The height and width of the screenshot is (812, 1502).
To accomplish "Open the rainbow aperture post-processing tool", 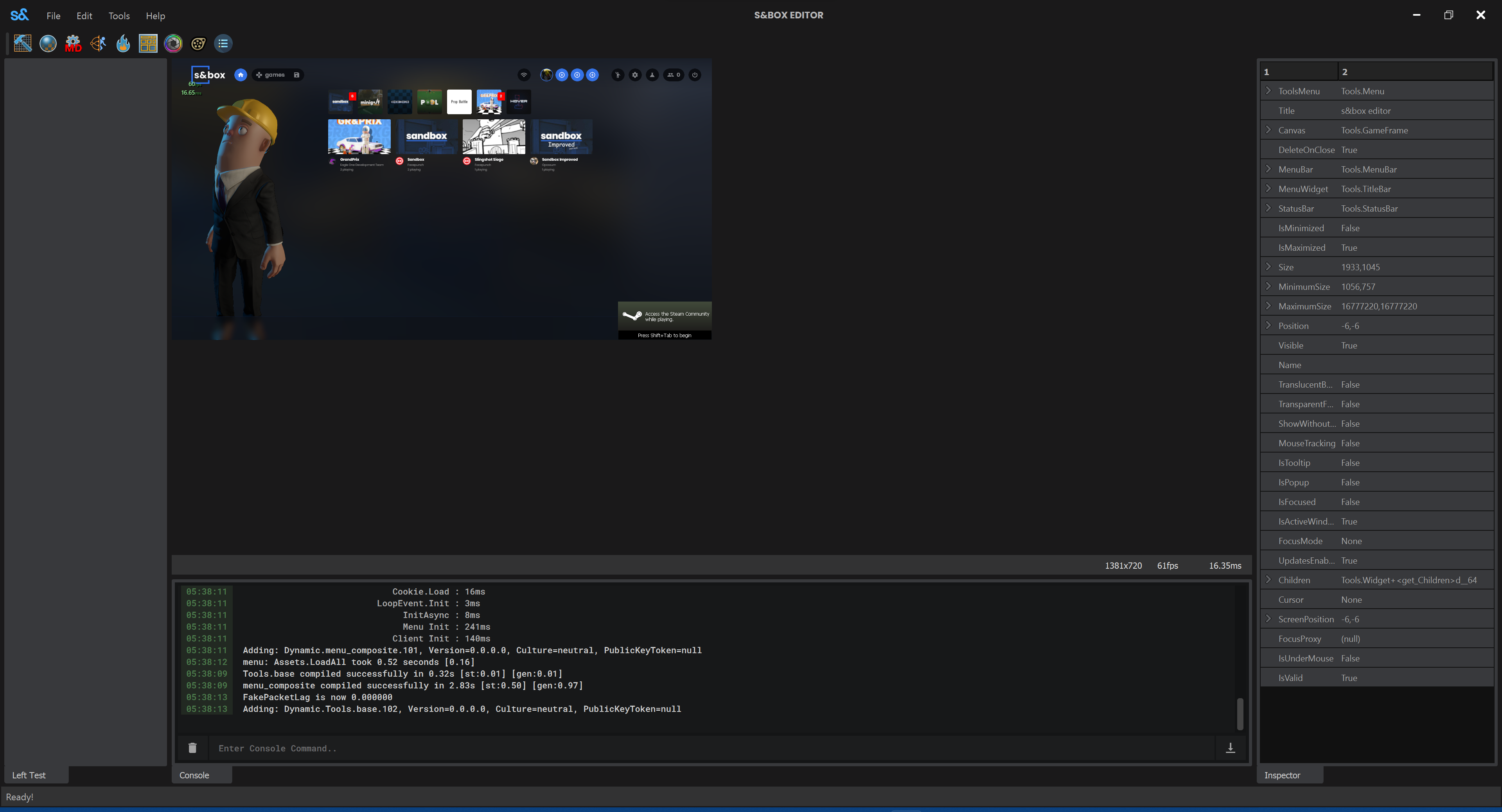I will click(173, 43).
